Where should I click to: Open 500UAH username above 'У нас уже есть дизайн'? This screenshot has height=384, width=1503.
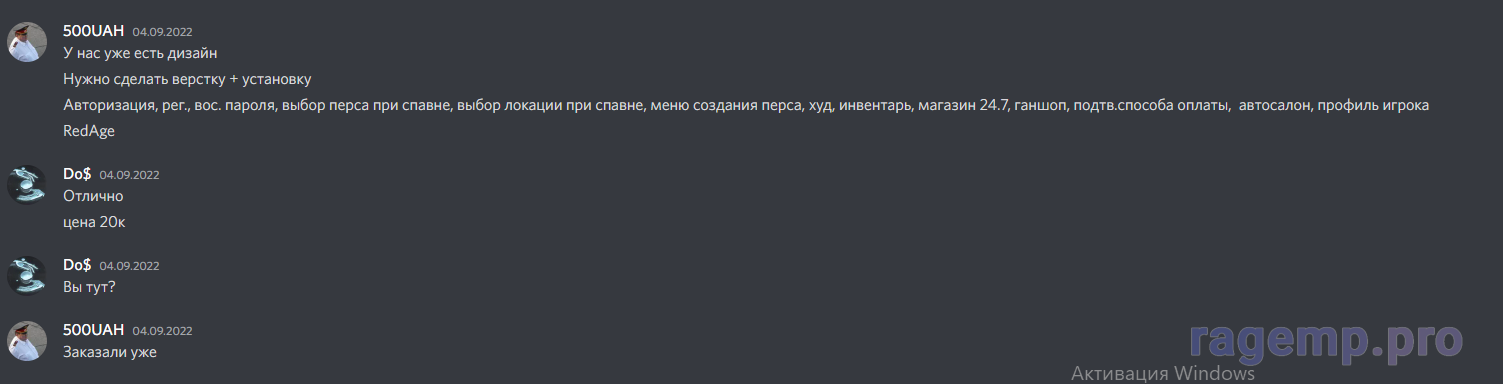coord(93,31)
